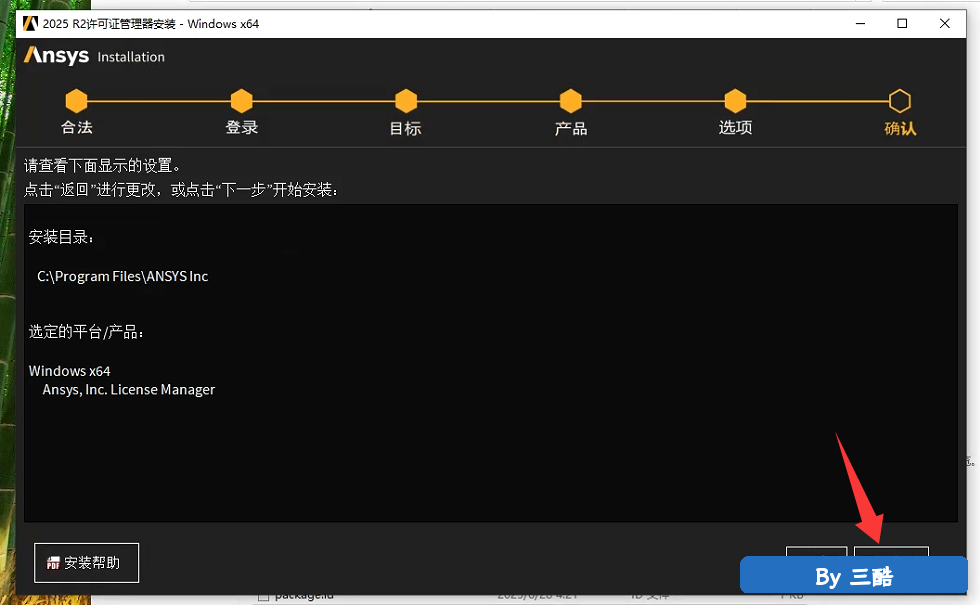This screenshot has width=980, height=605.
Task: Go to the 目标 step label
Action: (x=406, y=128)
